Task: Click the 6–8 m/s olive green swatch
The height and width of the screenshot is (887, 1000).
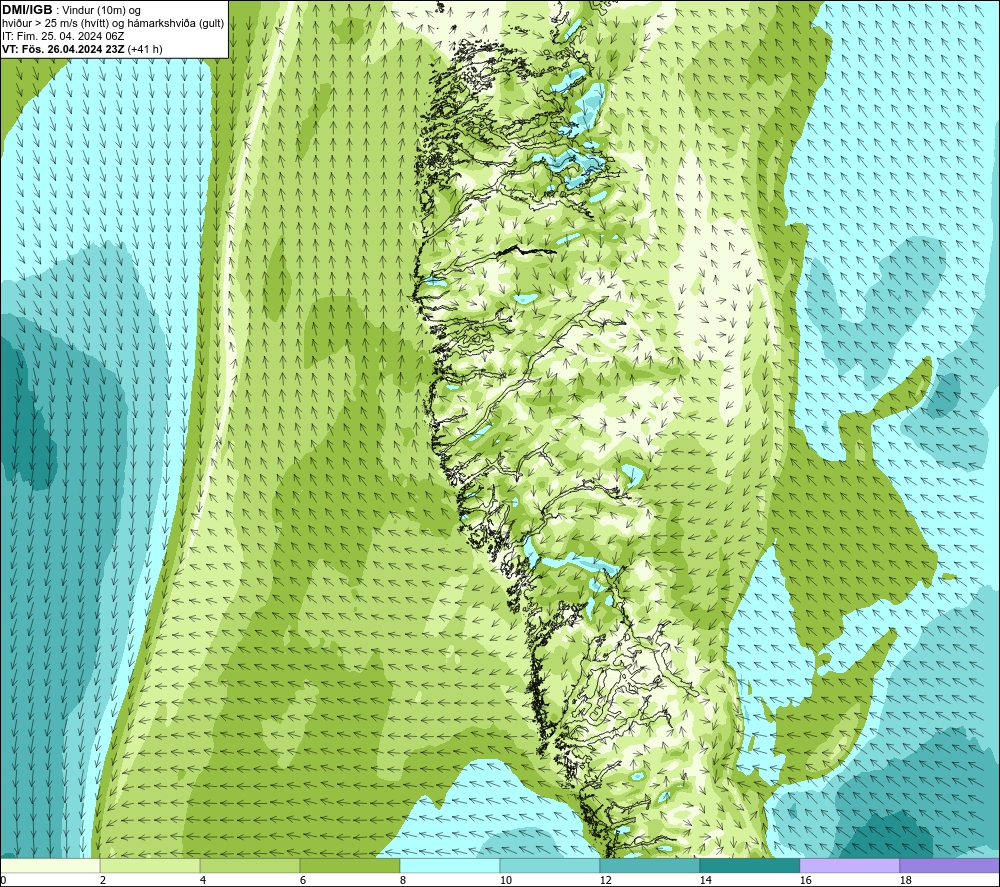Action: [x=349, y=866]
